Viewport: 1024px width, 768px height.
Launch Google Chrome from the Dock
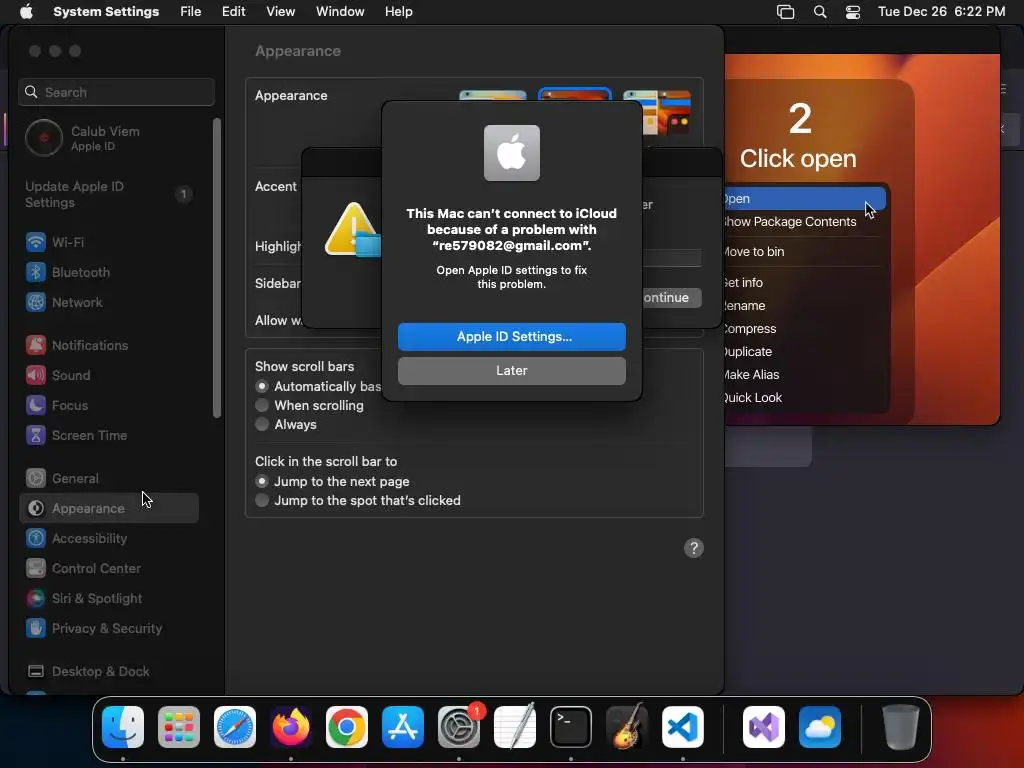tap(347, 727)
